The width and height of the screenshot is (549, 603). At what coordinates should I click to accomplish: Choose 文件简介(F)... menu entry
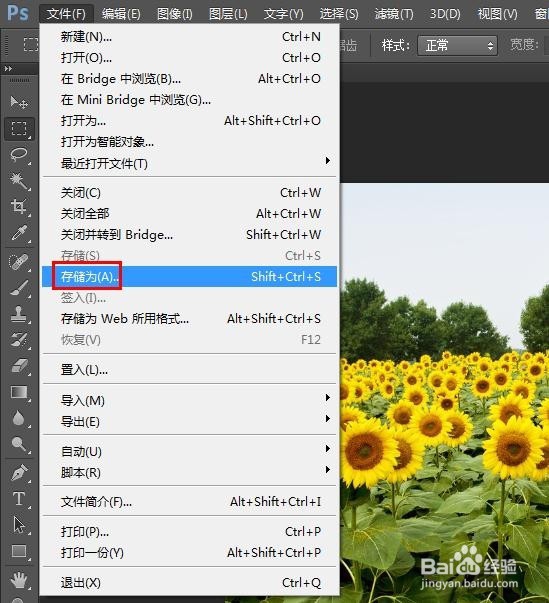tap(189, 502)
